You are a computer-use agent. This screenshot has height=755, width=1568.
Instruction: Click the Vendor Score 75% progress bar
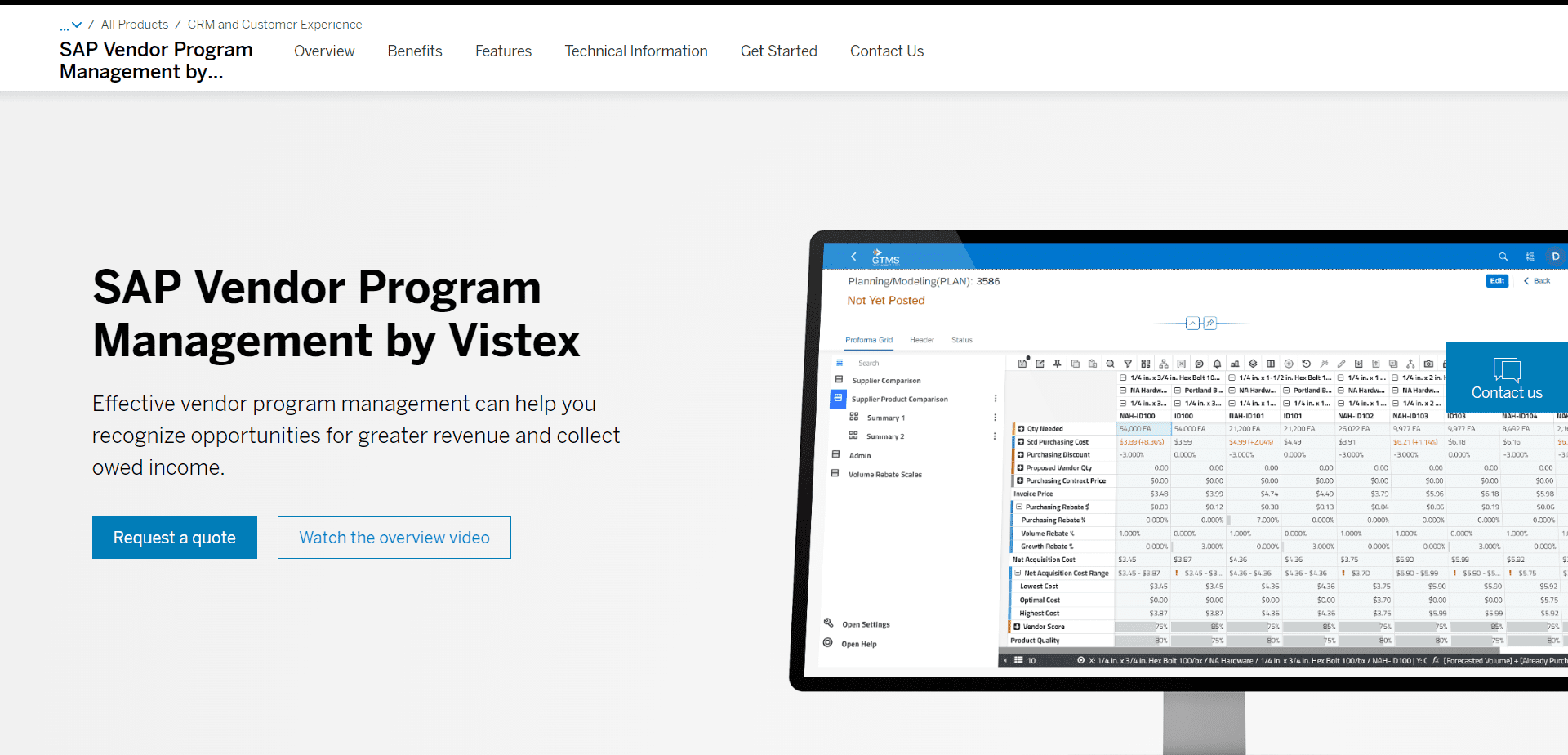point(1143,627)
